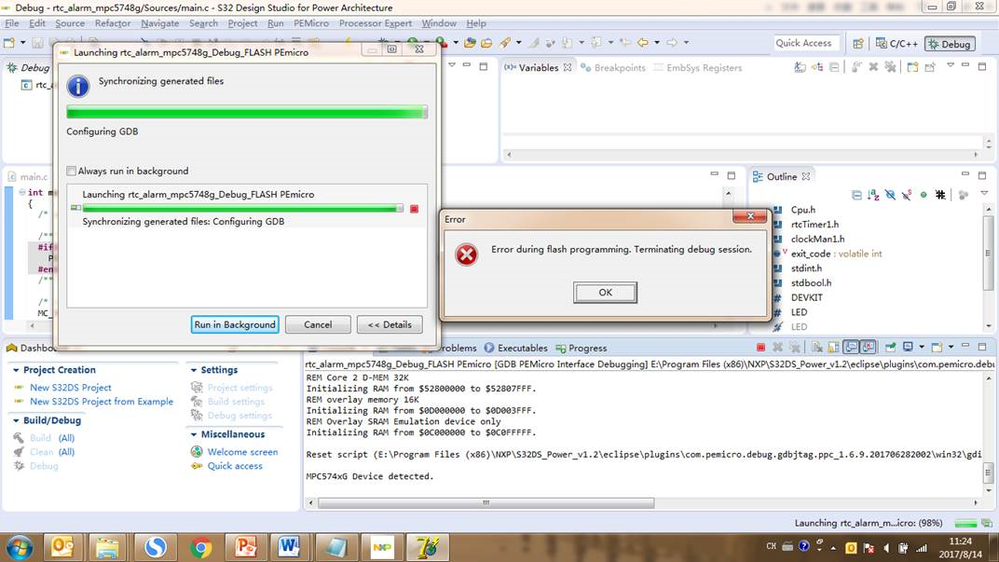Screen dimensions: 999x562
Task: Open the Outline view menu triangle
Action: click(x=984, y=193)
